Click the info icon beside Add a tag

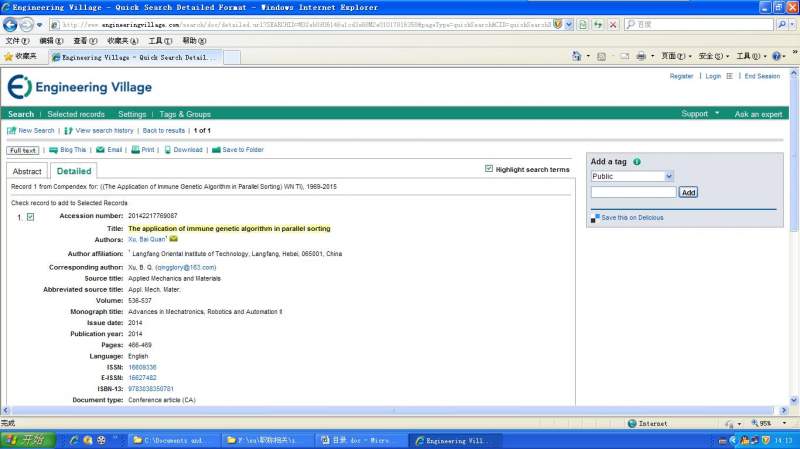[x=637, y=162]
